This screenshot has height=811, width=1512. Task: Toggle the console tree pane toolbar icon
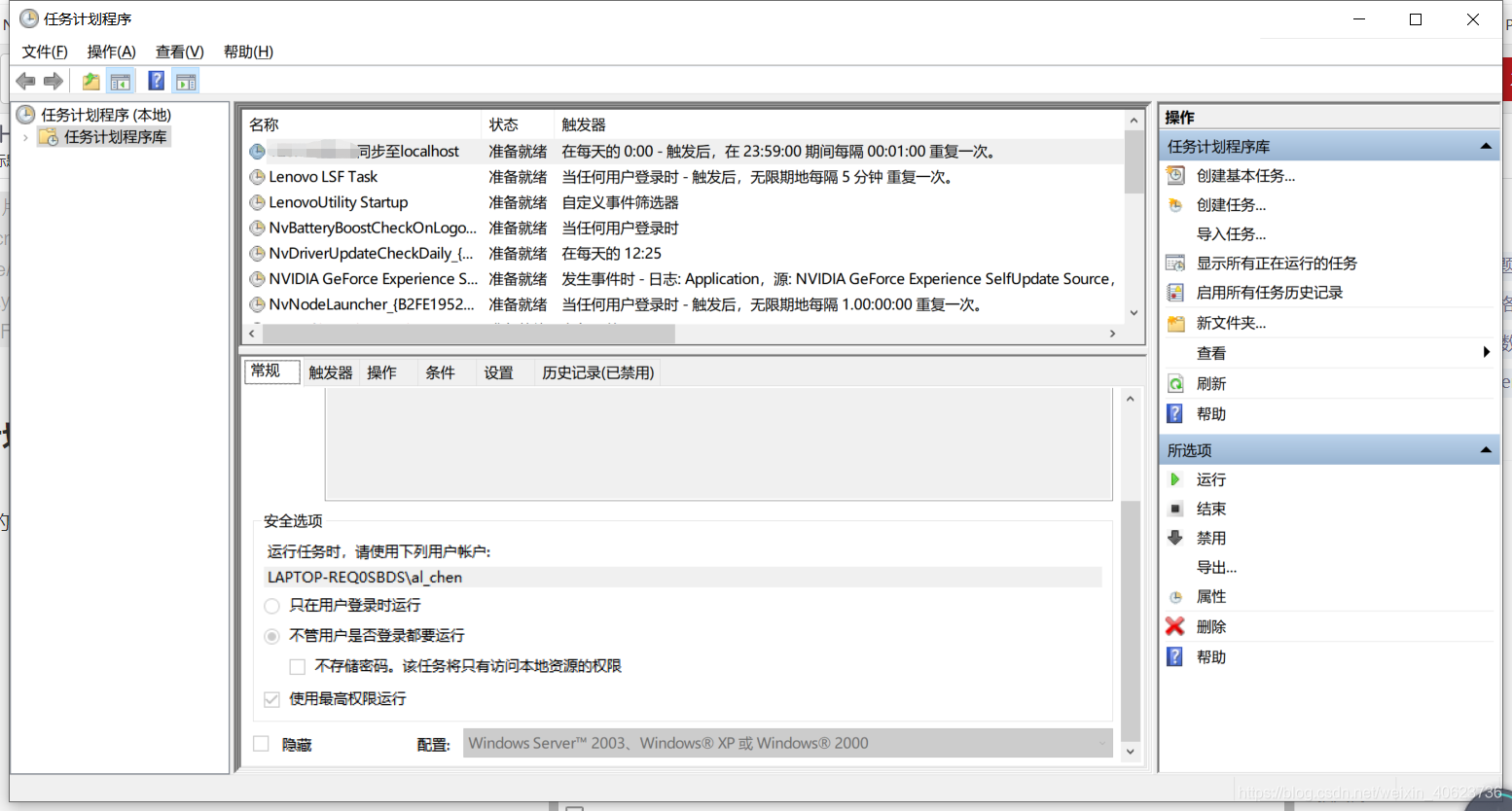[x=121, y=81]
